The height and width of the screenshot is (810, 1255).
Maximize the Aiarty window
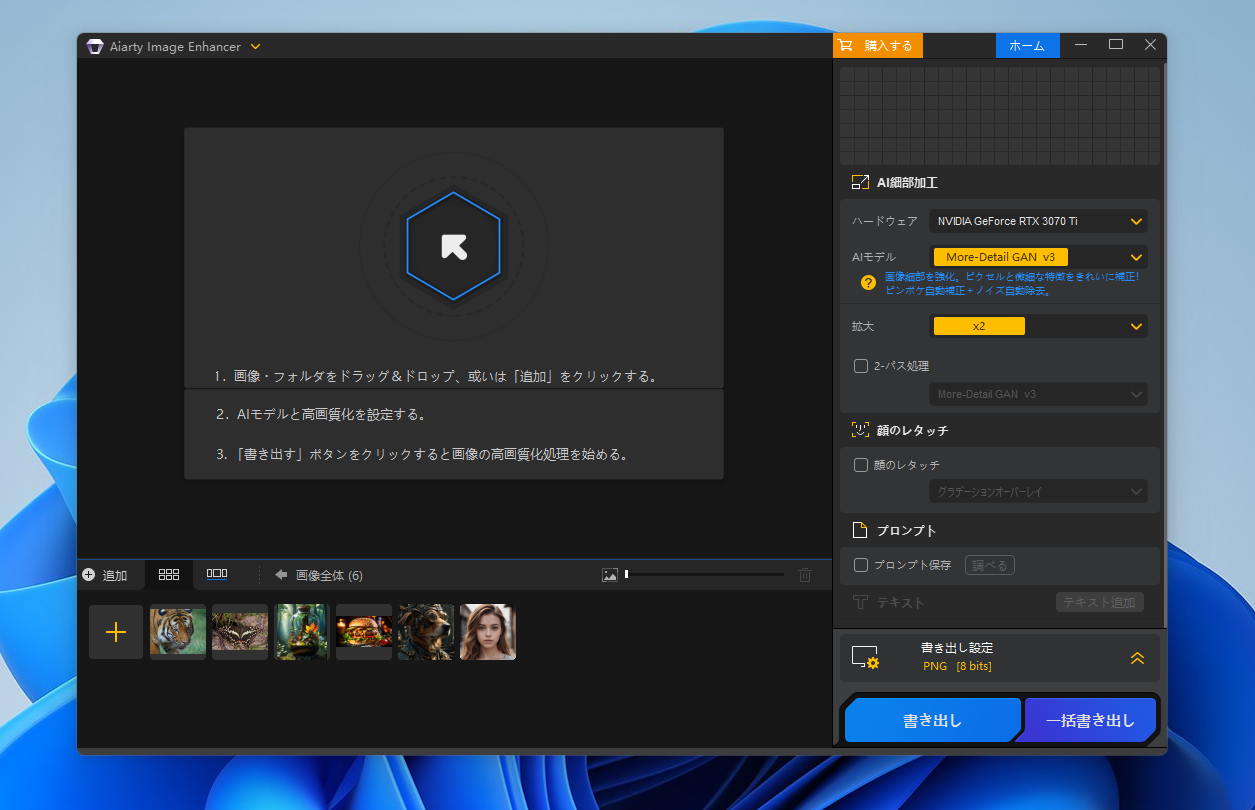tap(1116, 45)
